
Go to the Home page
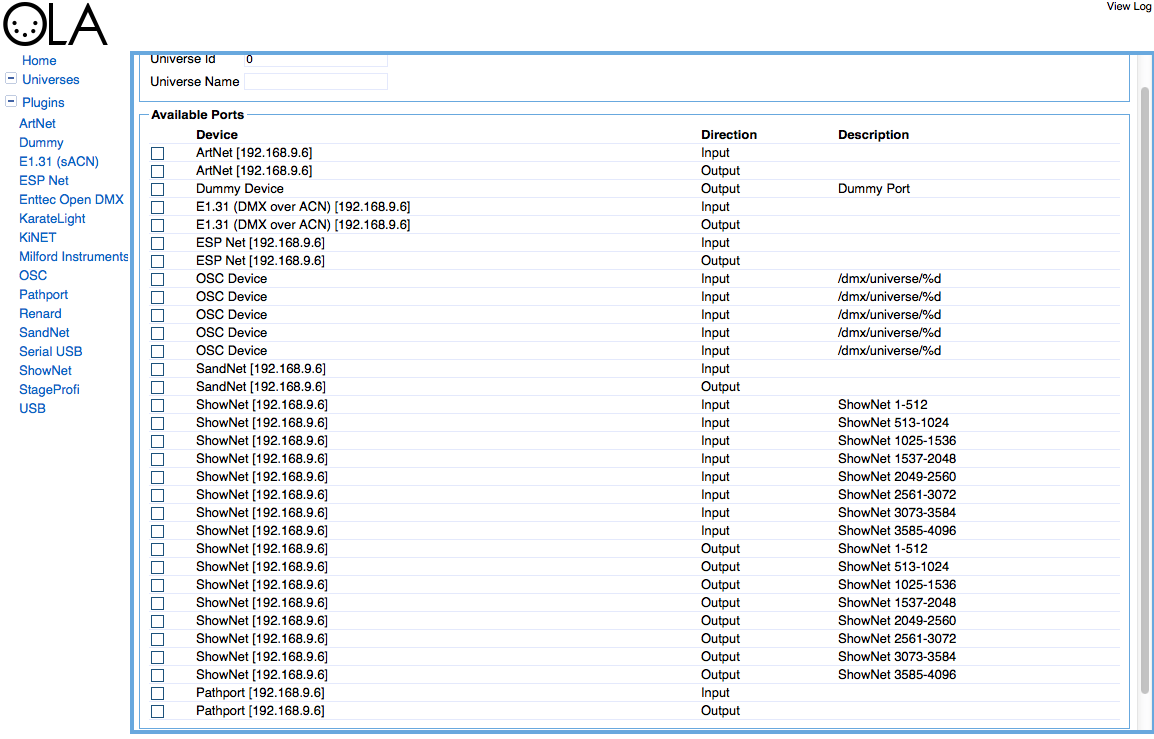tap(39, 61)
